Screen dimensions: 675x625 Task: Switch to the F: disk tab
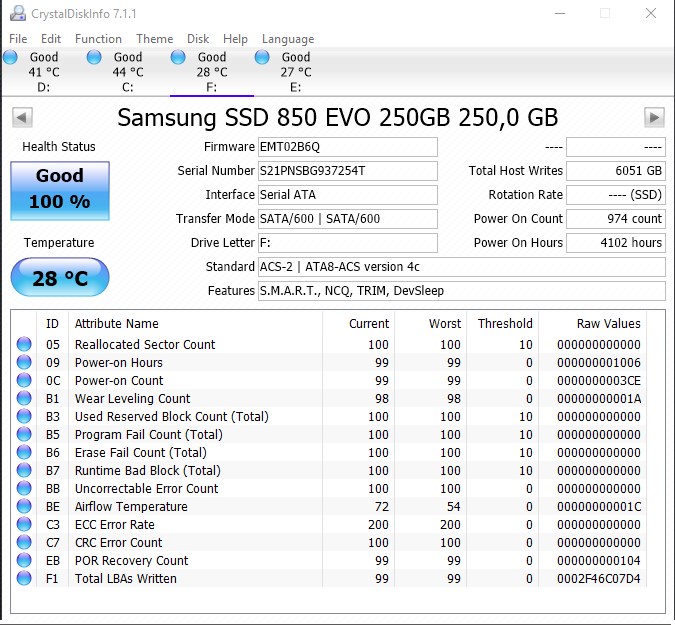coord(212,72)
